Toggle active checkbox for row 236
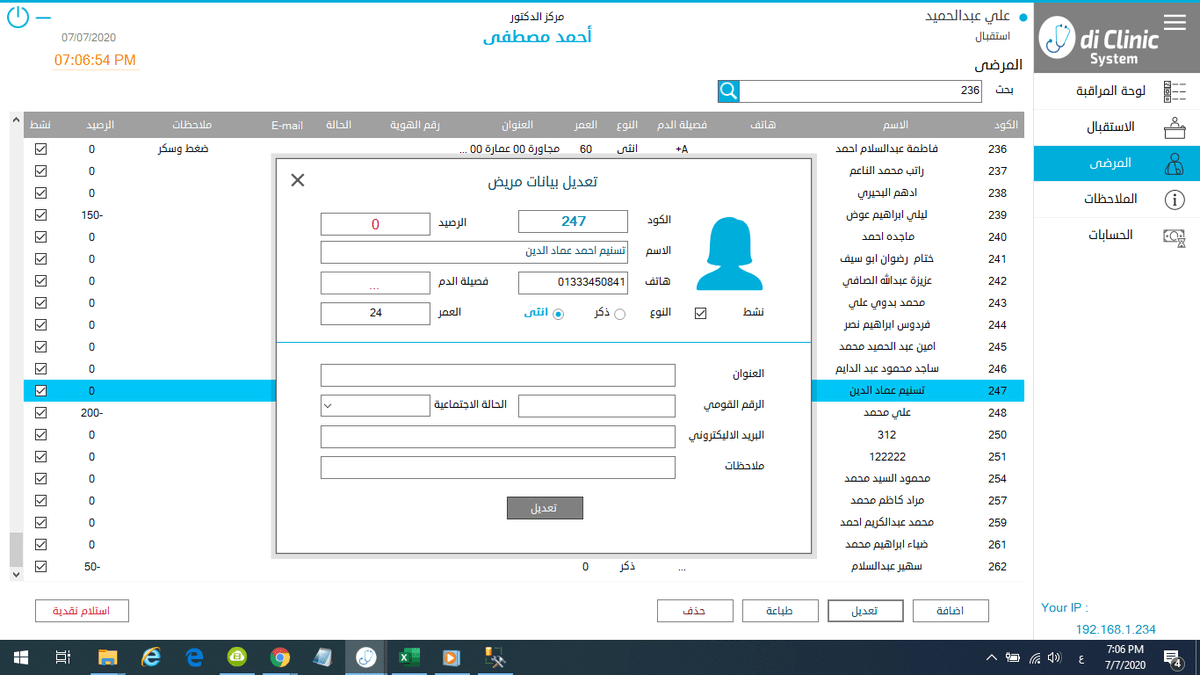This screenshot has width=1200, height=675. [x=41, y=148]
